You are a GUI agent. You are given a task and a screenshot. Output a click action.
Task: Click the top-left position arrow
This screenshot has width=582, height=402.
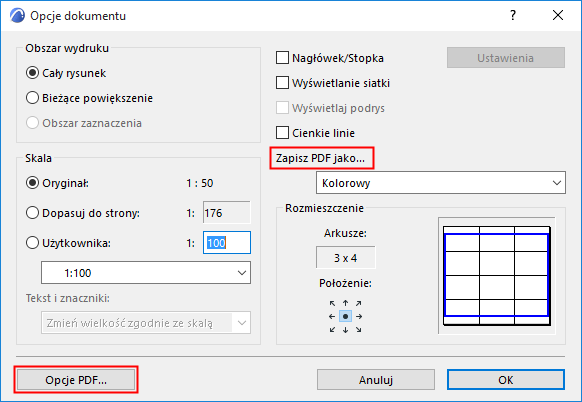pyautogui.click(x=332, y=303)
